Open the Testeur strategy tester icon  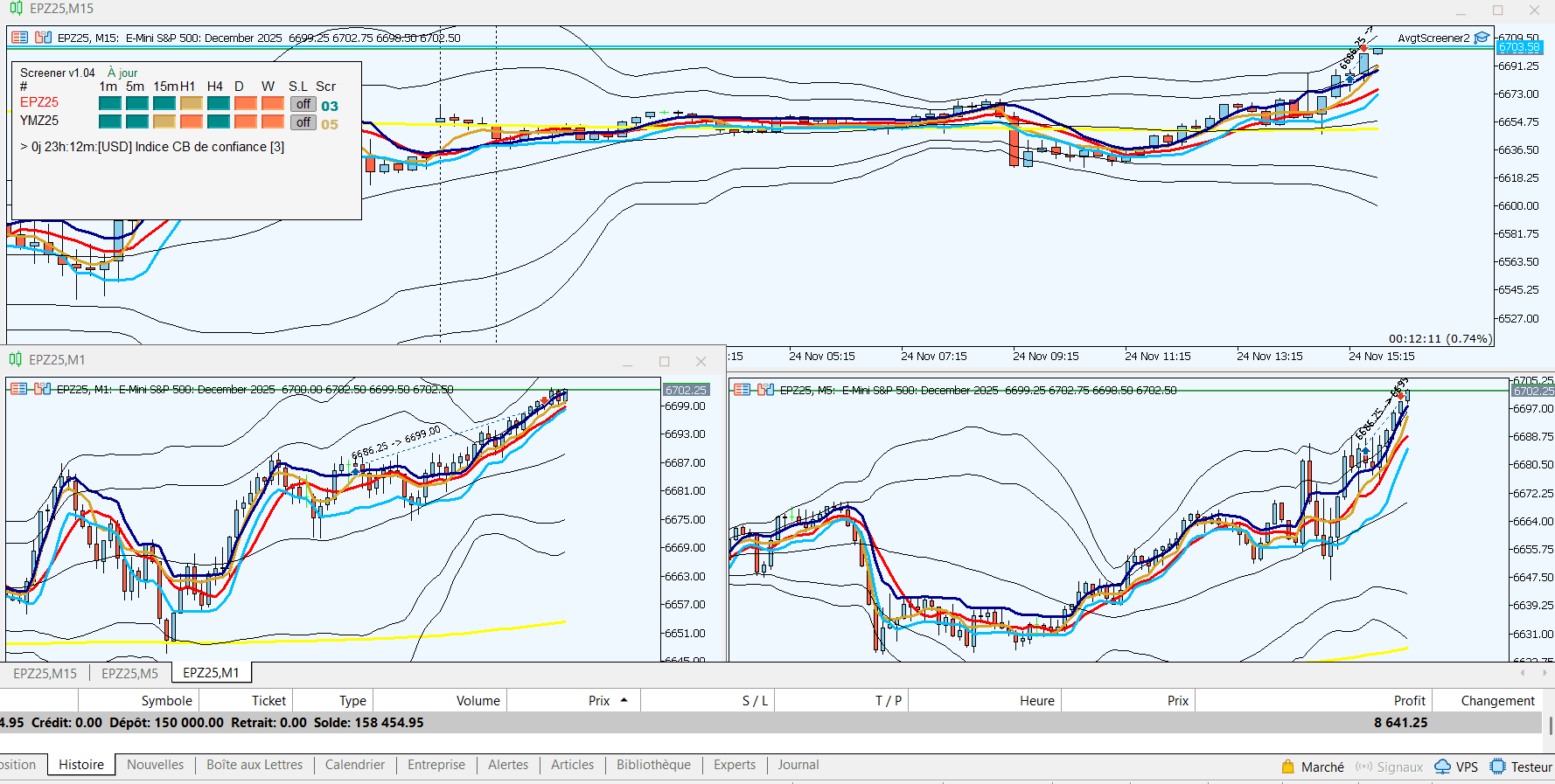[1497, 767]
